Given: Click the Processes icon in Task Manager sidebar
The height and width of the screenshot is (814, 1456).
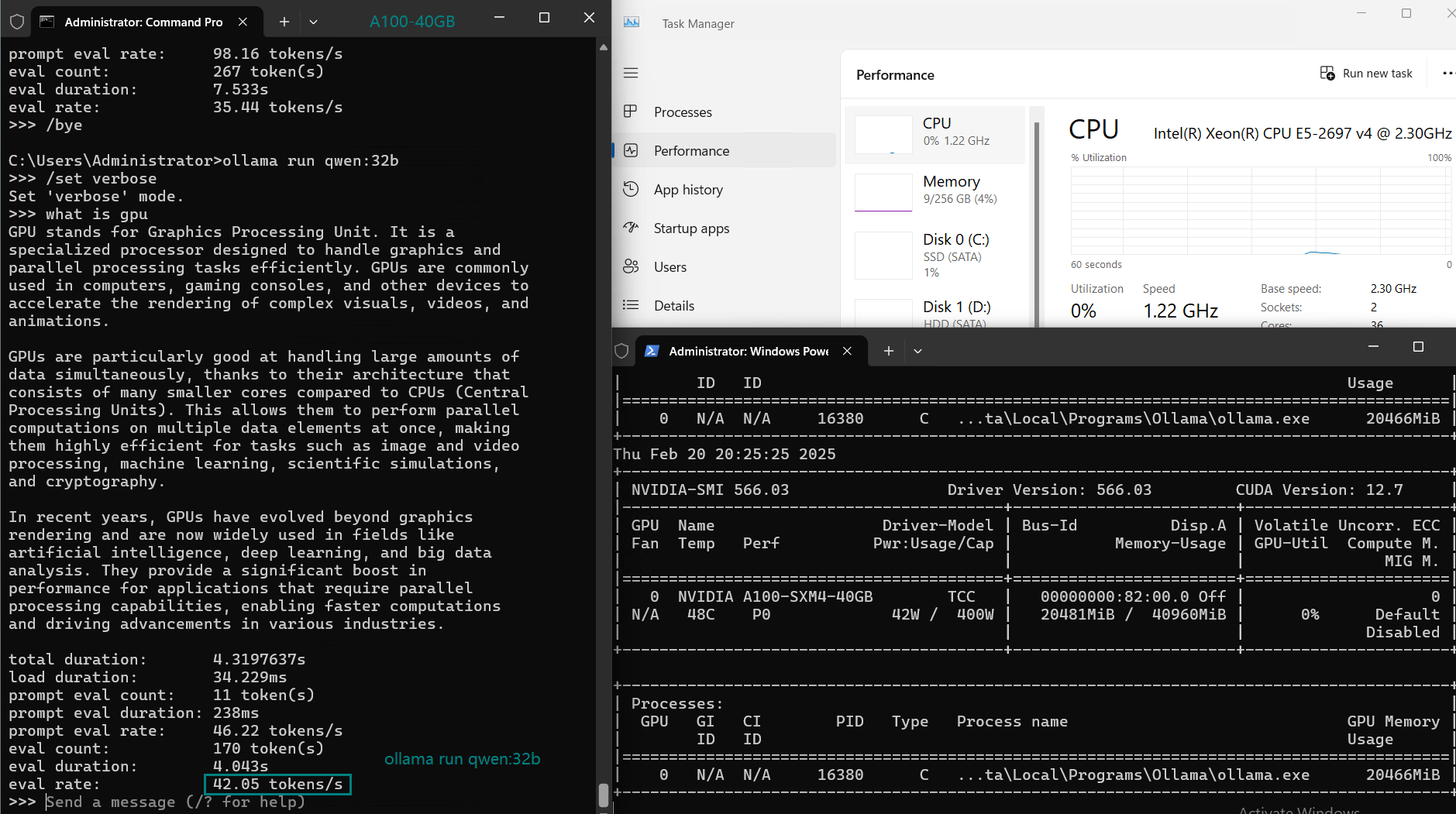Looking at the screenshot, I should pyautogui.click(x=631, y=112).
